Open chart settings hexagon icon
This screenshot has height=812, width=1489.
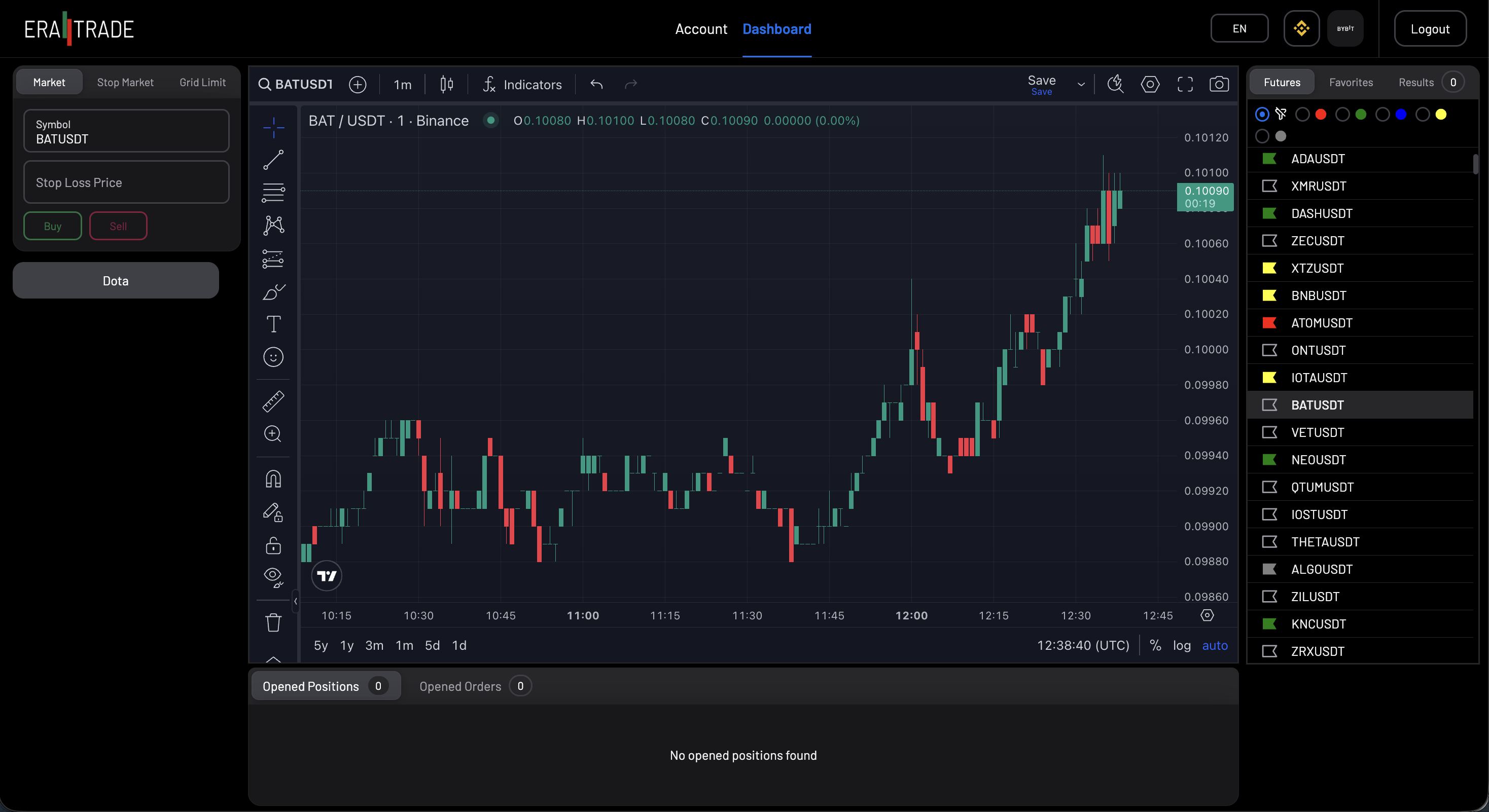1150,84
